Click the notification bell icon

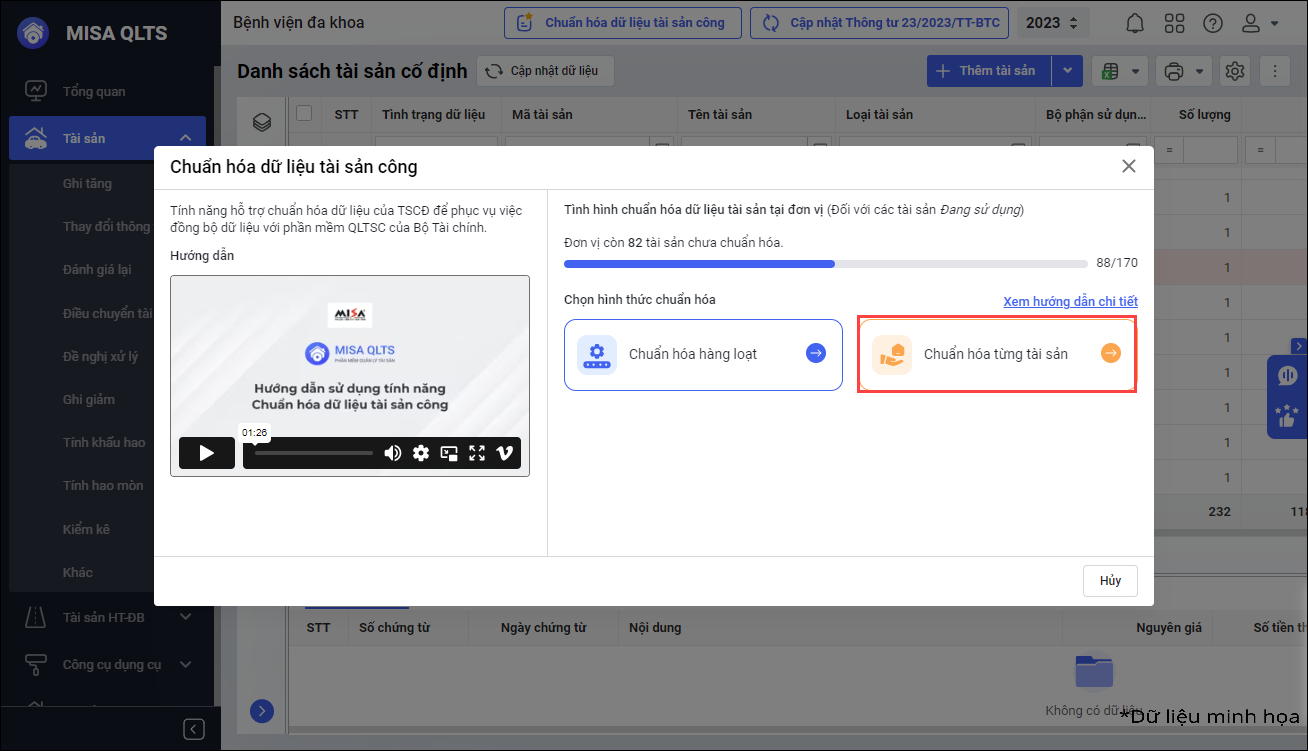1135,23
